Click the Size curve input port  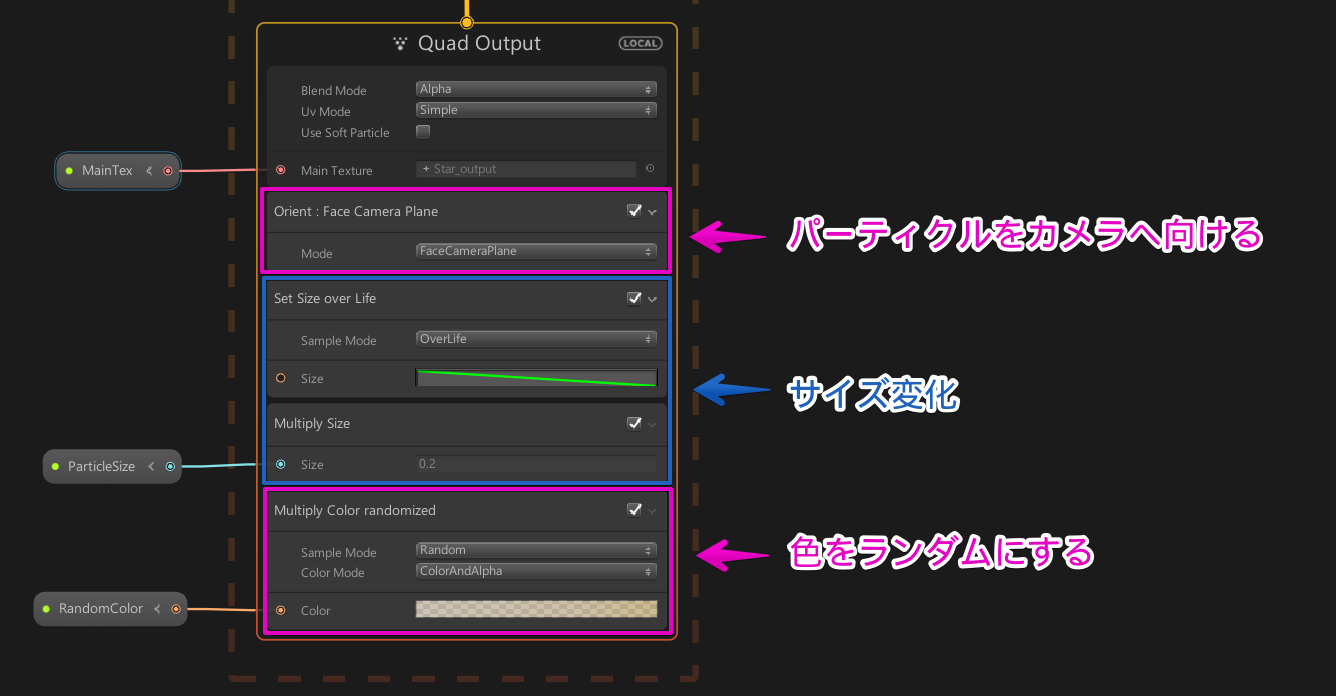(280, 378)
